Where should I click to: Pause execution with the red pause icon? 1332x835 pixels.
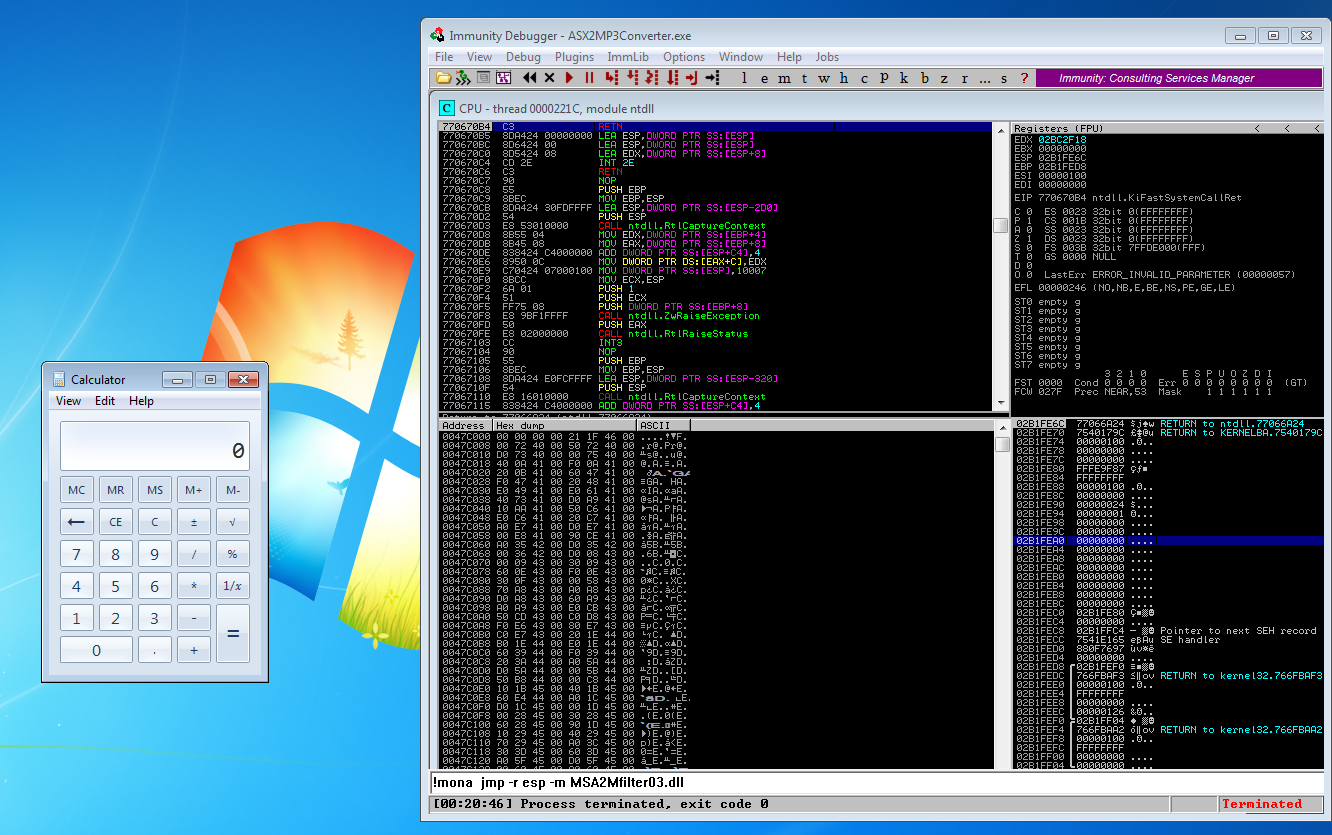589,77
